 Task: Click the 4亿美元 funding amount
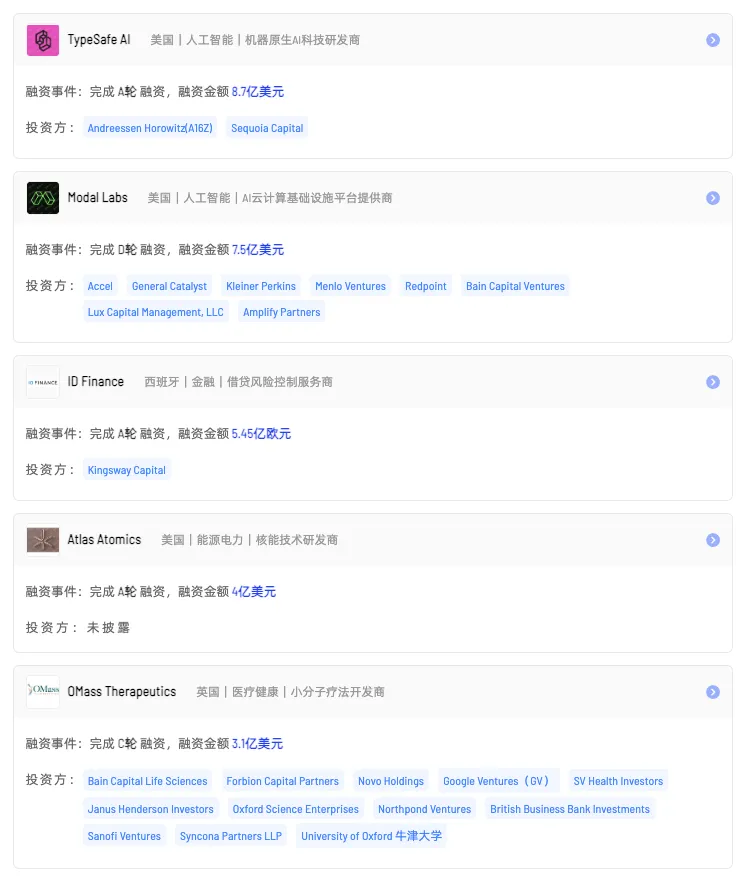pyautogui.click(x=254, y=591)
